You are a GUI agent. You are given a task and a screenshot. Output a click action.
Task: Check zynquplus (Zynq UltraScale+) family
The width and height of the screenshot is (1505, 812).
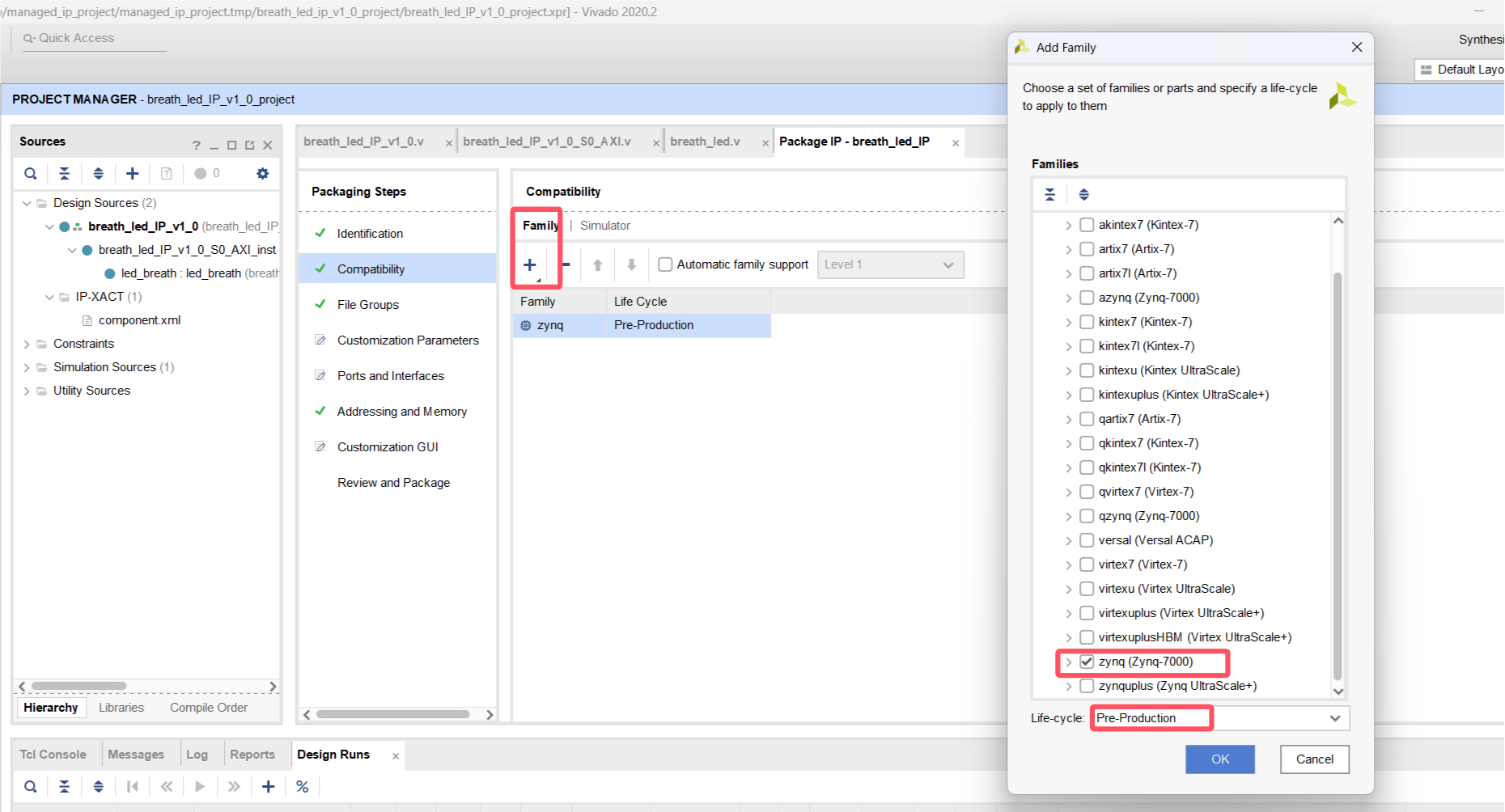click(x=1087, y=686)
